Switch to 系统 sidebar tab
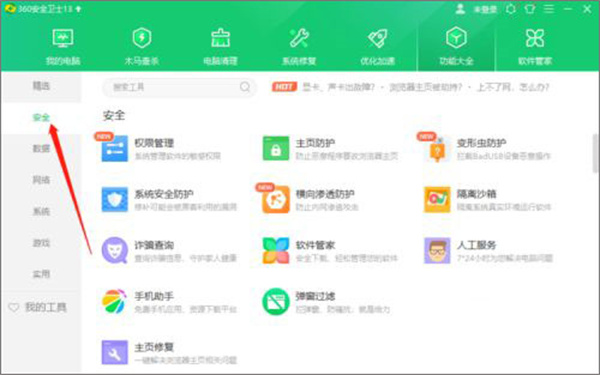Screen dimensions: 600x375 point(41,211)
